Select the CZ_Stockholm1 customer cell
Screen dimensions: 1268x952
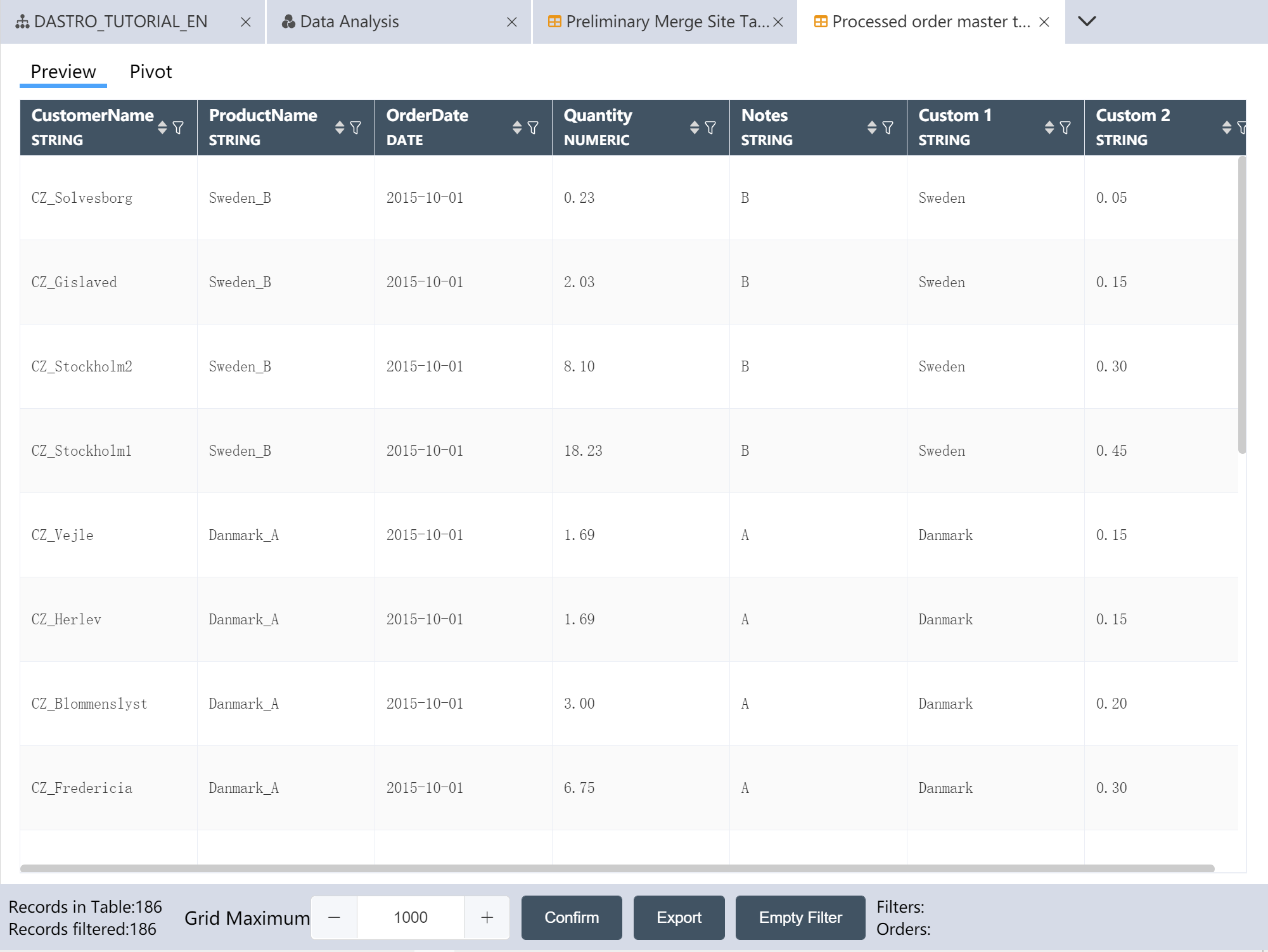(x=108, y=451)
